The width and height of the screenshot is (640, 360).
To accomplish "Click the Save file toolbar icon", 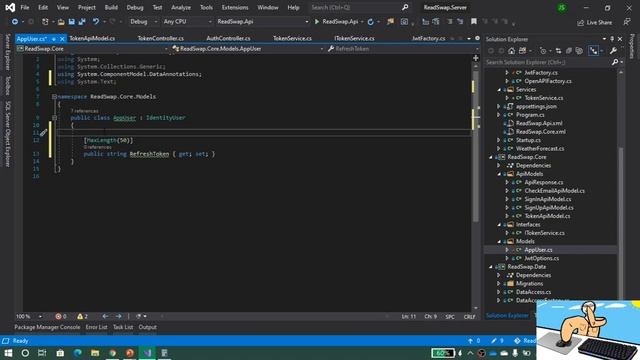I will 71,22.
